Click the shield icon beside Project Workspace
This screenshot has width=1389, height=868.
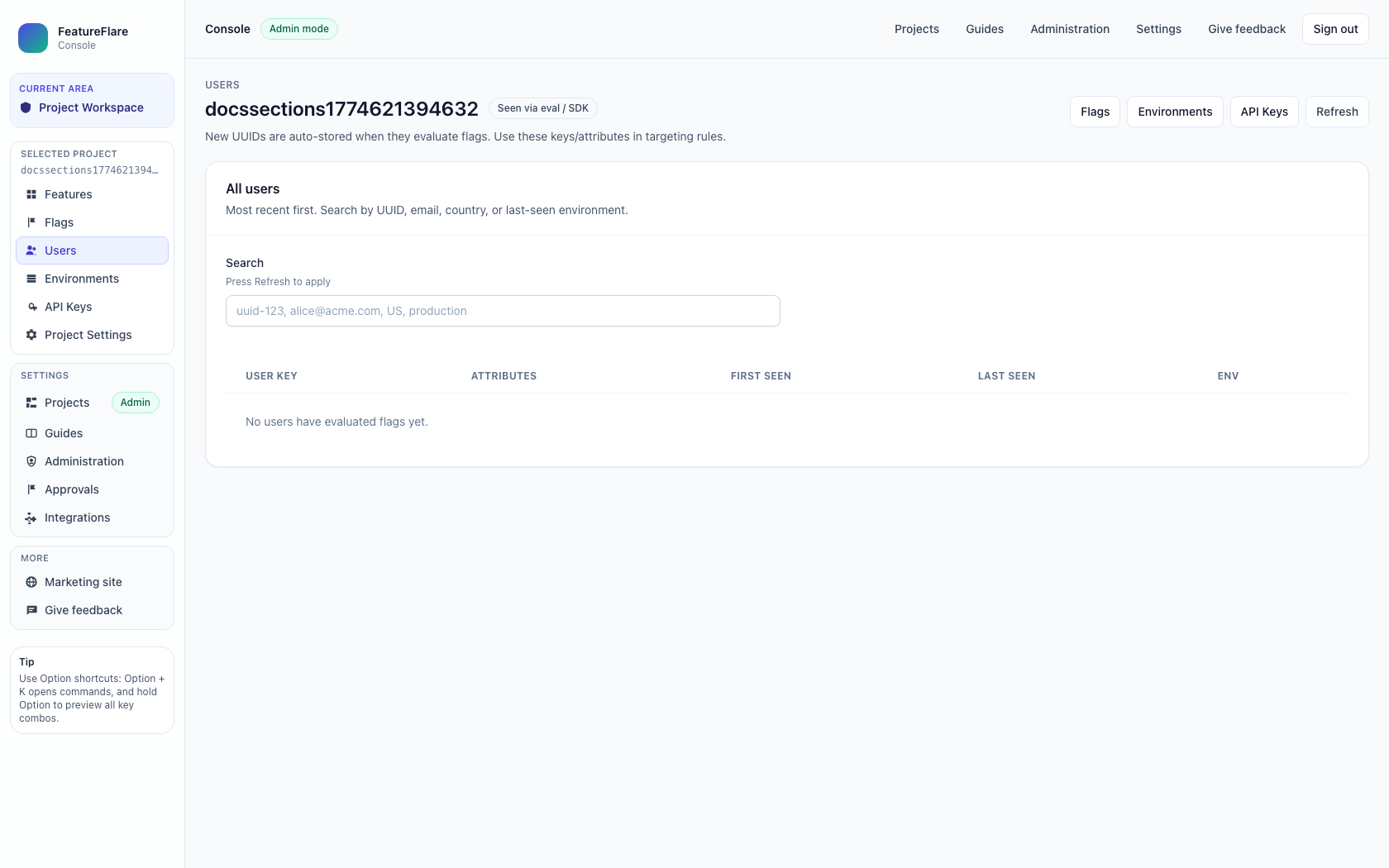(26, 107)
